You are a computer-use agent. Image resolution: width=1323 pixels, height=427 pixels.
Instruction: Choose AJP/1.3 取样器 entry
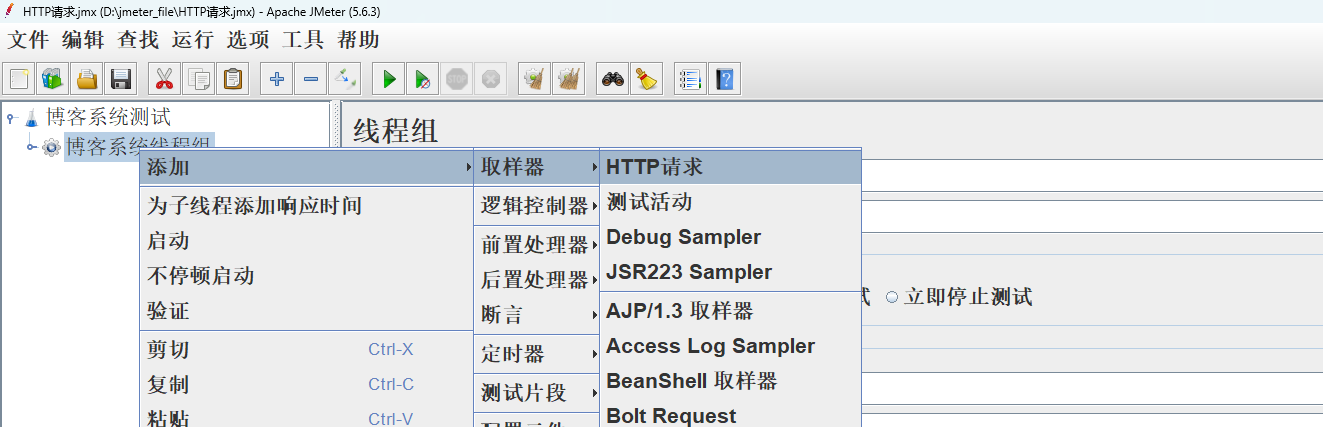(730, 311)
